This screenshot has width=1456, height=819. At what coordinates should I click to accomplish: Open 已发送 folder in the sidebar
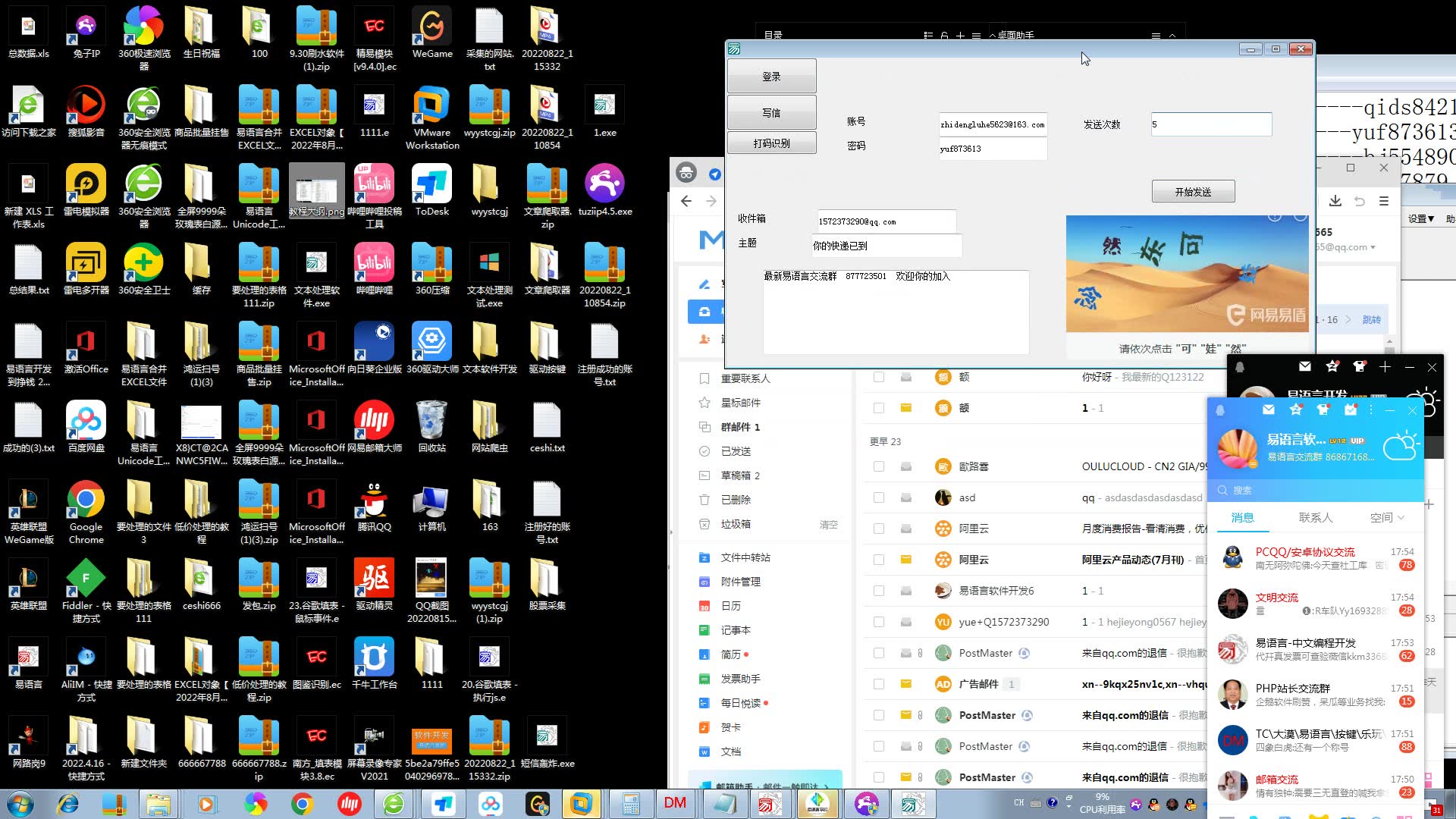(736, 451)
